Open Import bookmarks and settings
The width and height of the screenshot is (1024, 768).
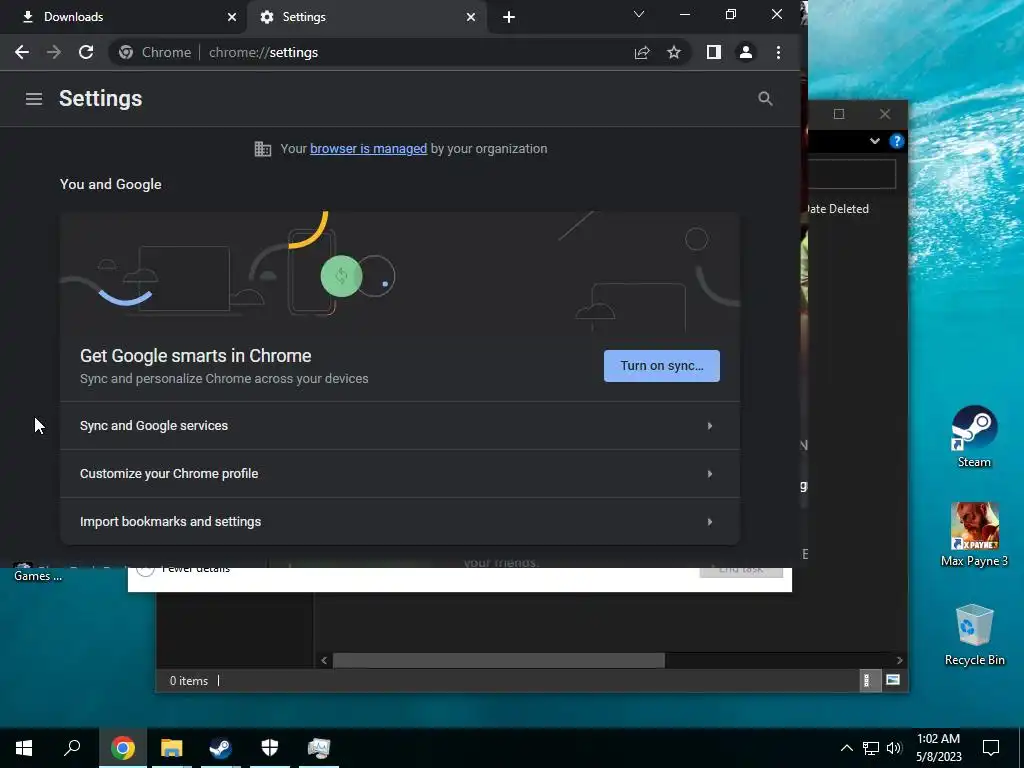coord(400,521)
